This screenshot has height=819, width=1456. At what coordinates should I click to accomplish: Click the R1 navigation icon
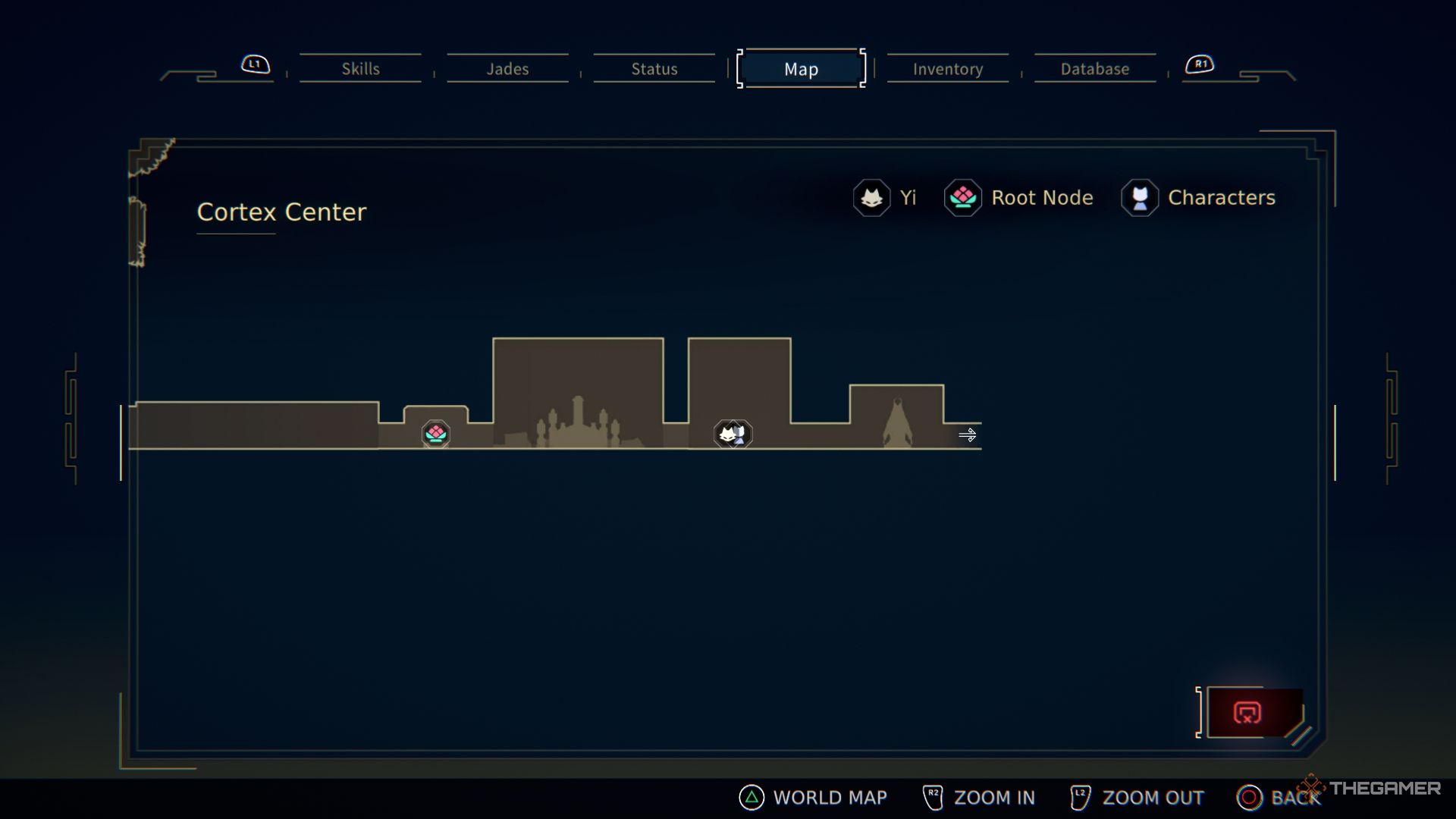(1198, 64)
